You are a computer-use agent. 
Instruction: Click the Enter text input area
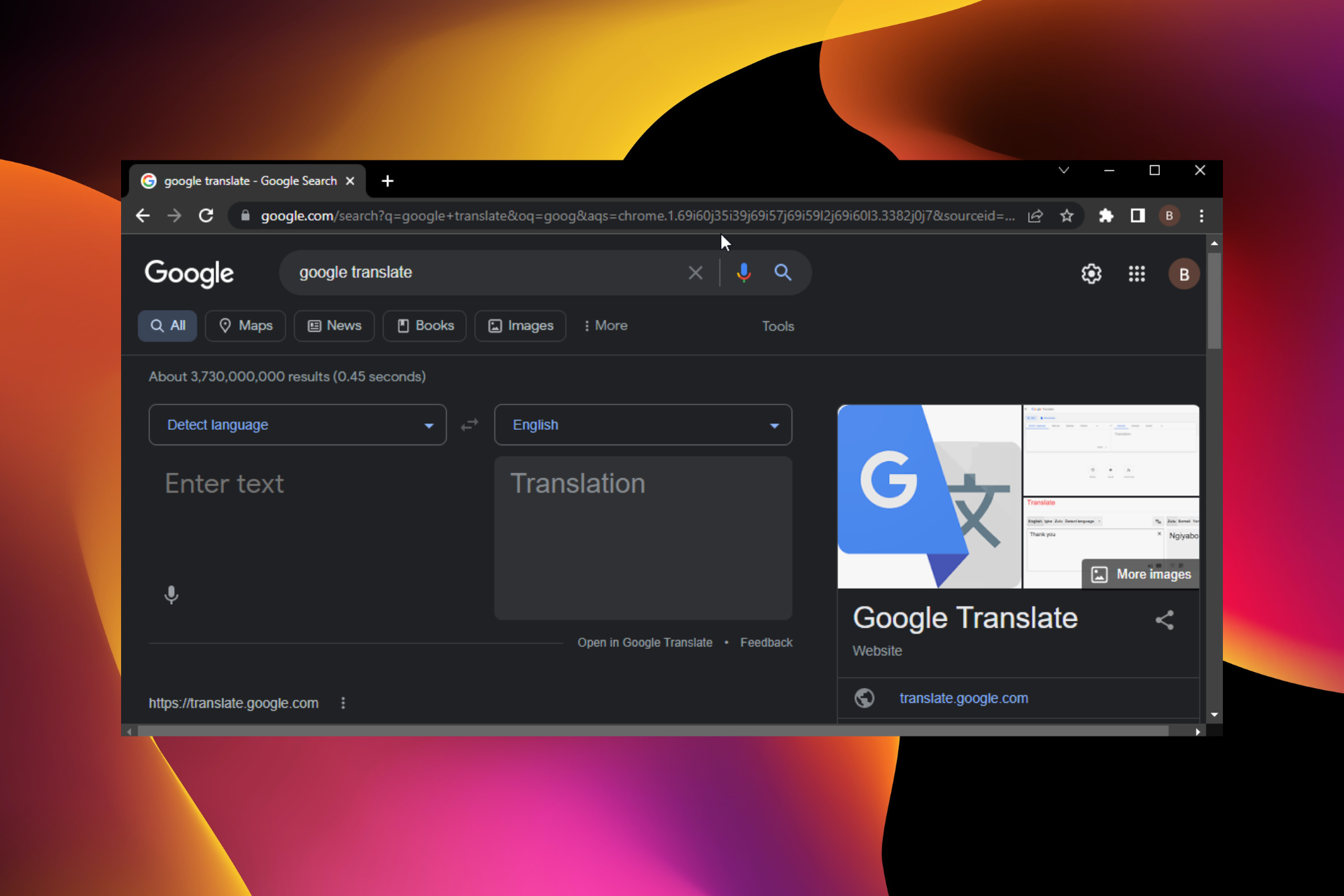tap(297, 539)
